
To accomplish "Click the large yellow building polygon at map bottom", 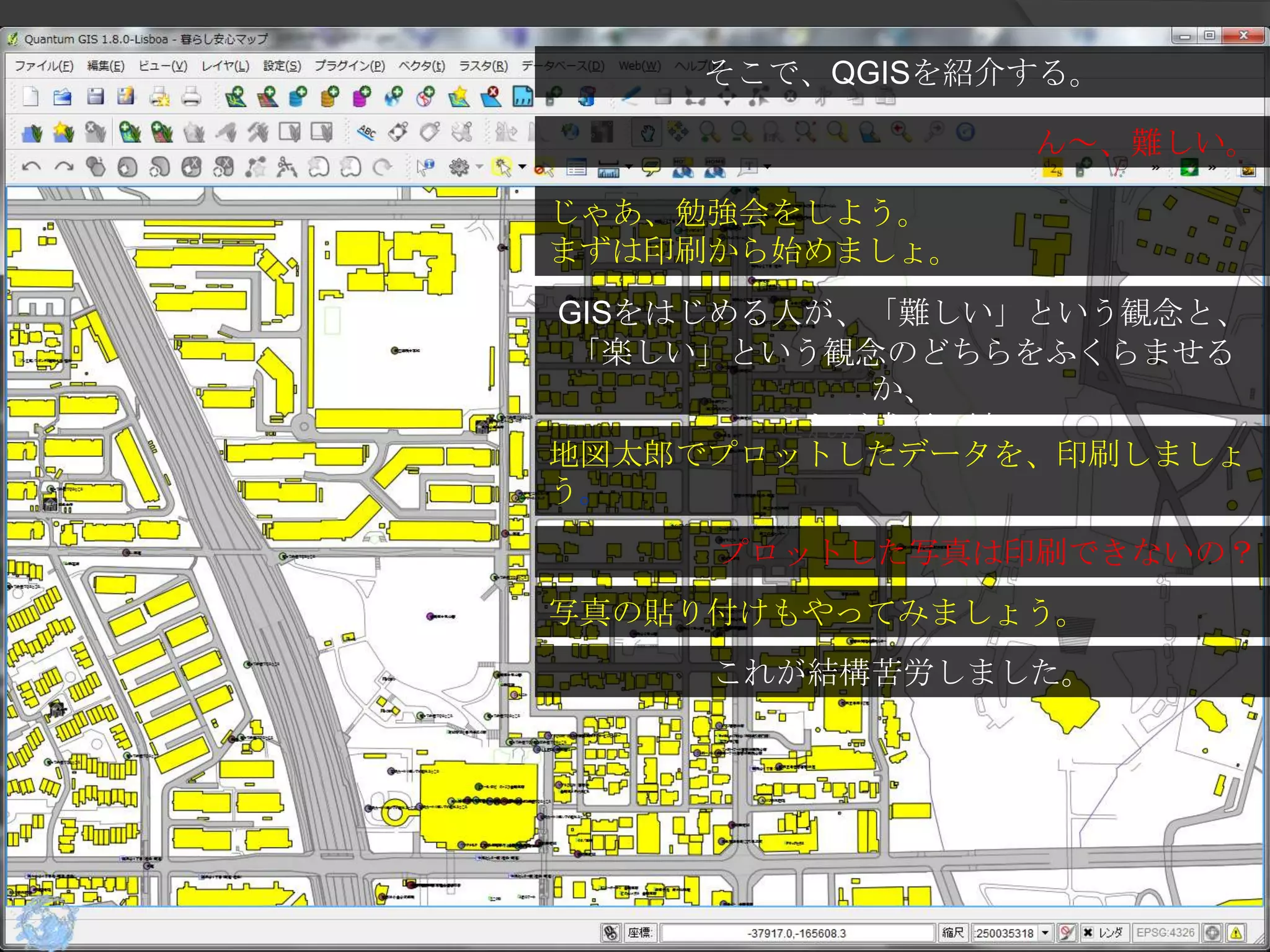I will [x=477, y=806].
